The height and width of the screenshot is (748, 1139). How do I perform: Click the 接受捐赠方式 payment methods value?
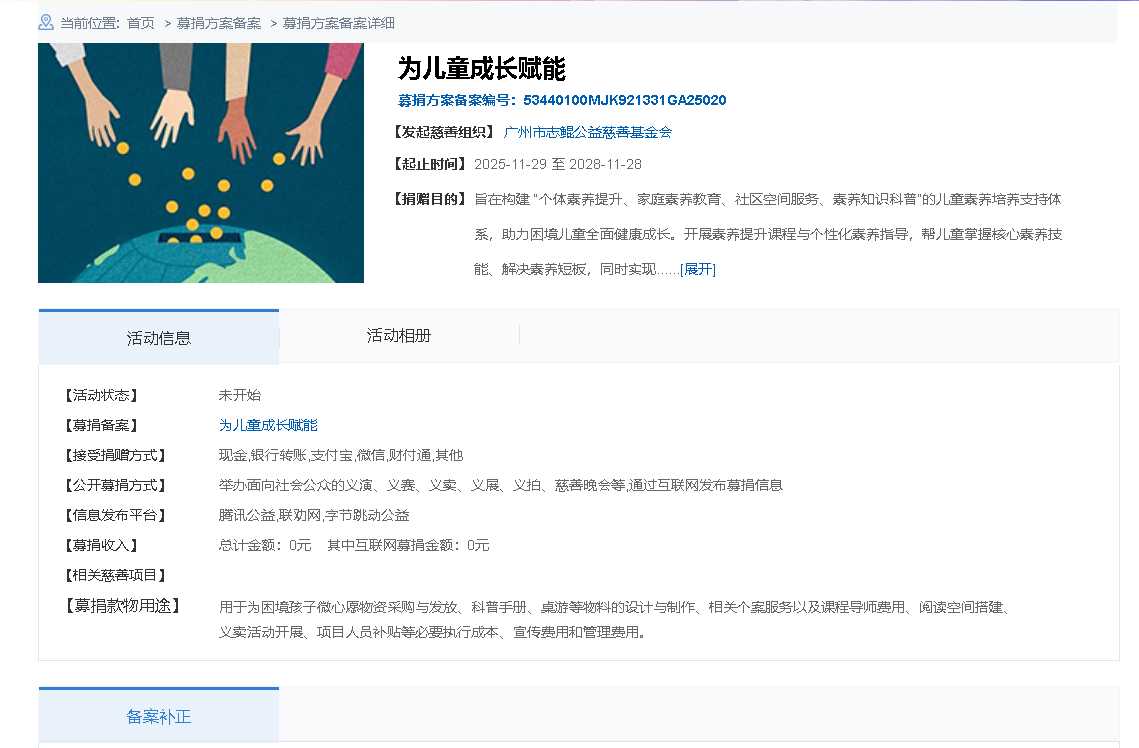coord(341,455)
